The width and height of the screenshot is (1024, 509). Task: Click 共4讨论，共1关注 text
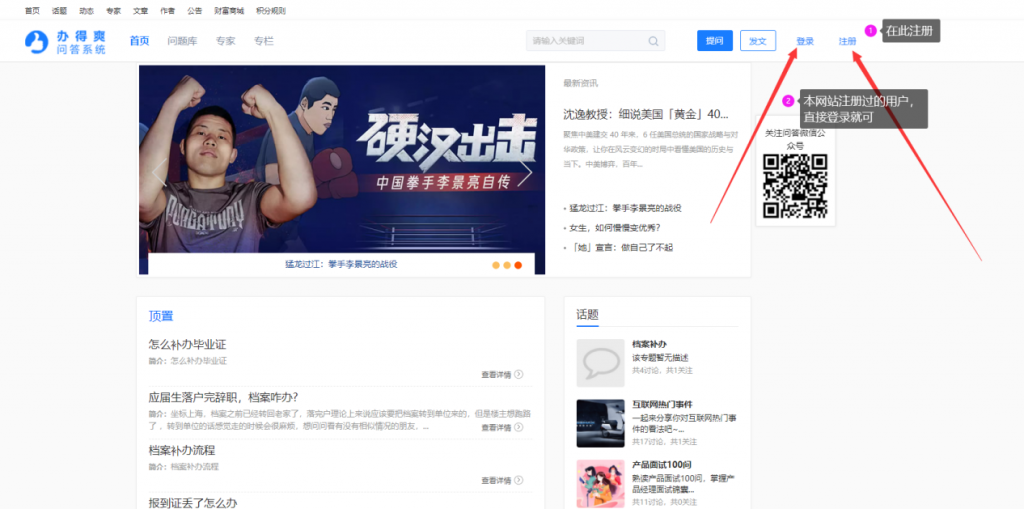tap(662, 370)
